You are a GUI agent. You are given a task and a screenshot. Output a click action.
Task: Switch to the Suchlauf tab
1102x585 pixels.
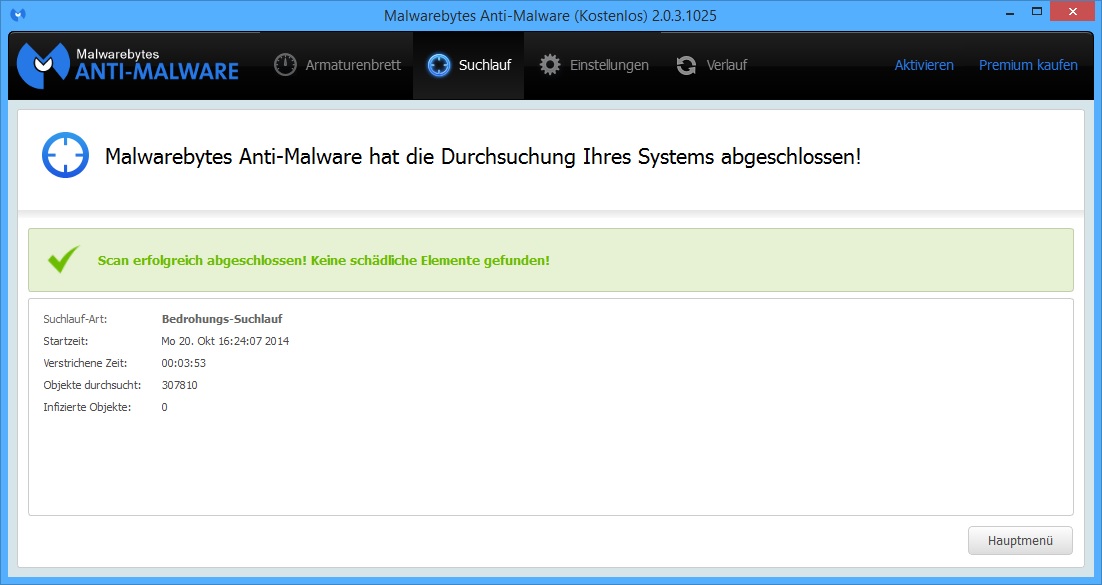[469, 65]
